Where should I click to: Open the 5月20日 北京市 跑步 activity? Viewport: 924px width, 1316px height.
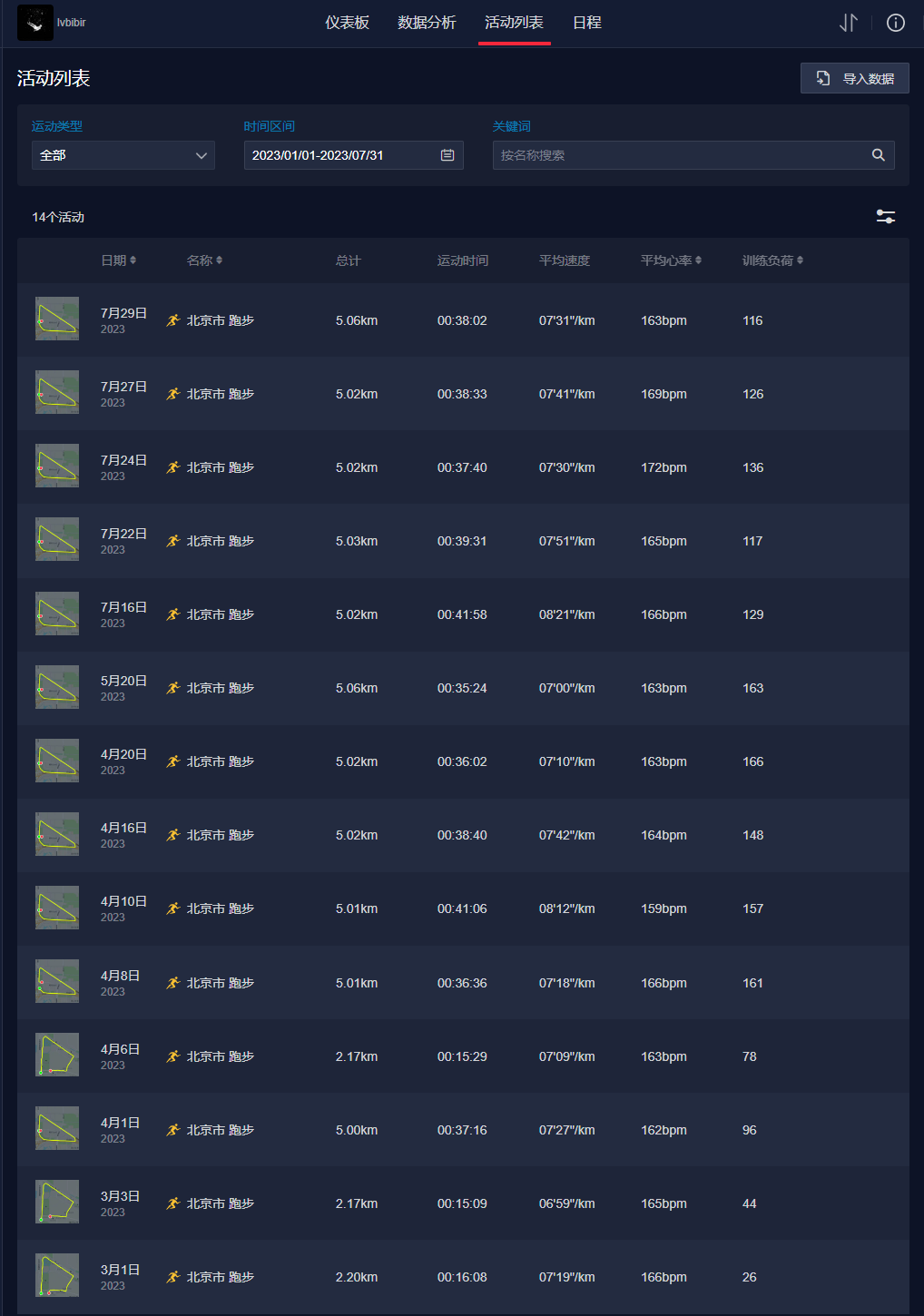tap(220, 688)
